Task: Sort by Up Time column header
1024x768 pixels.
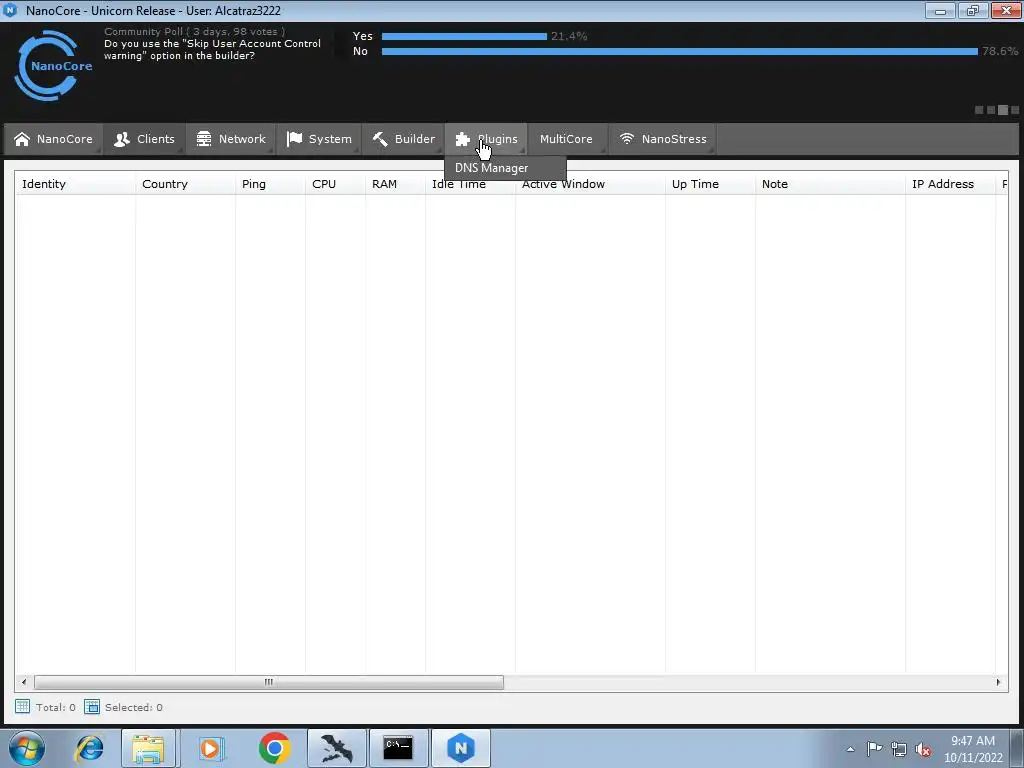Action: [710, 184]
